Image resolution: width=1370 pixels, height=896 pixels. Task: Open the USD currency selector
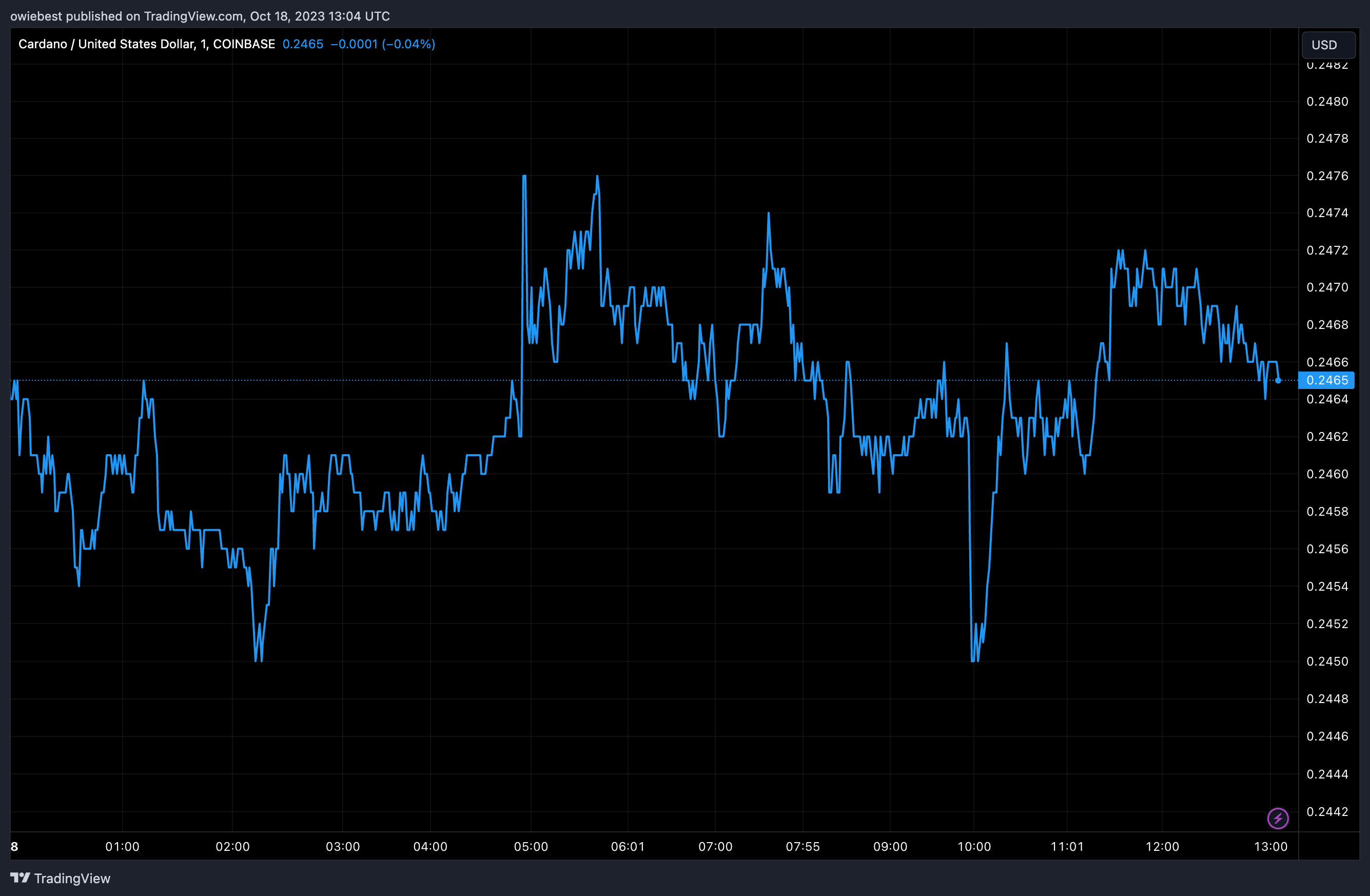tap(1328, 45)
